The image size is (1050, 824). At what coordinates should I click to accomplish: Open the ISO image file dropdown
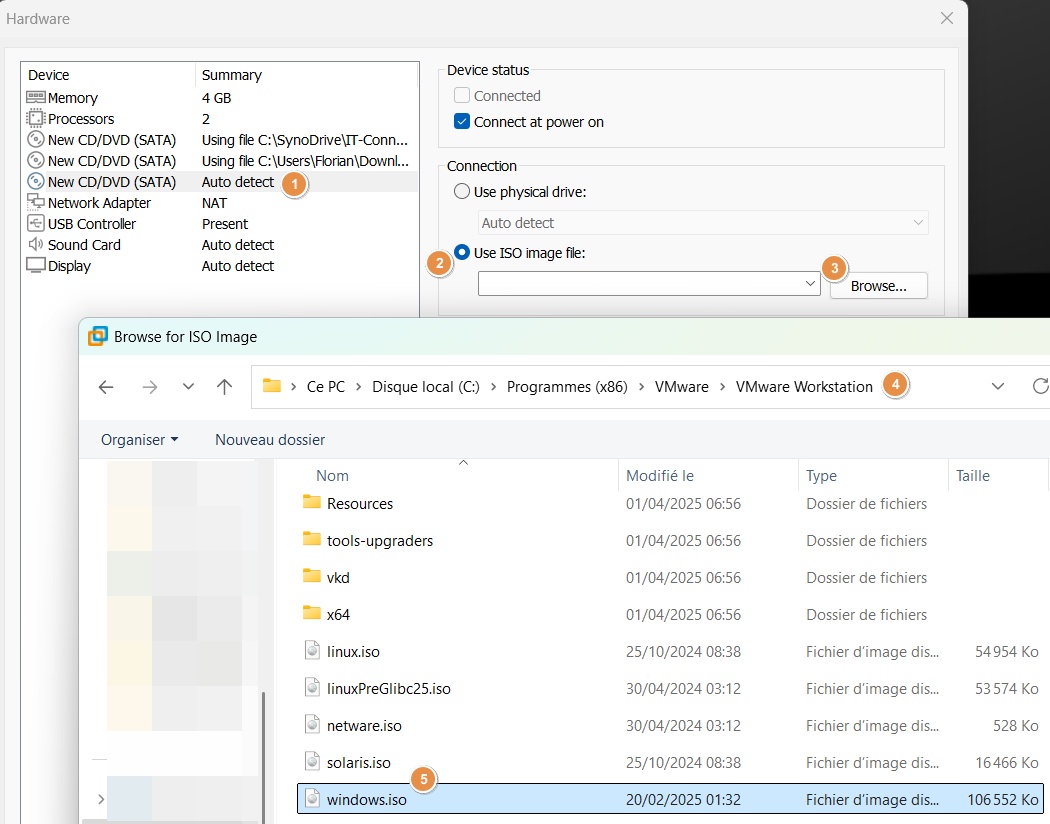(x=810, y=283)
